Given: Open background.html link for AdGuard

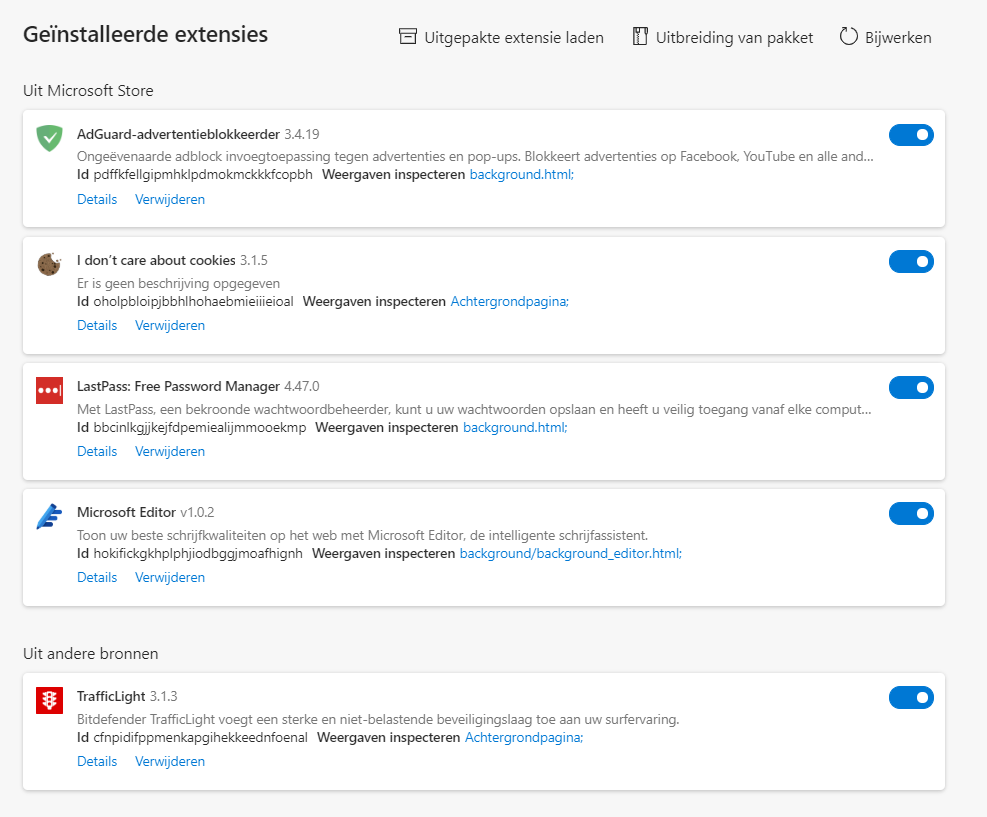Looking at the screenshot, I should (x=521, y=174).
